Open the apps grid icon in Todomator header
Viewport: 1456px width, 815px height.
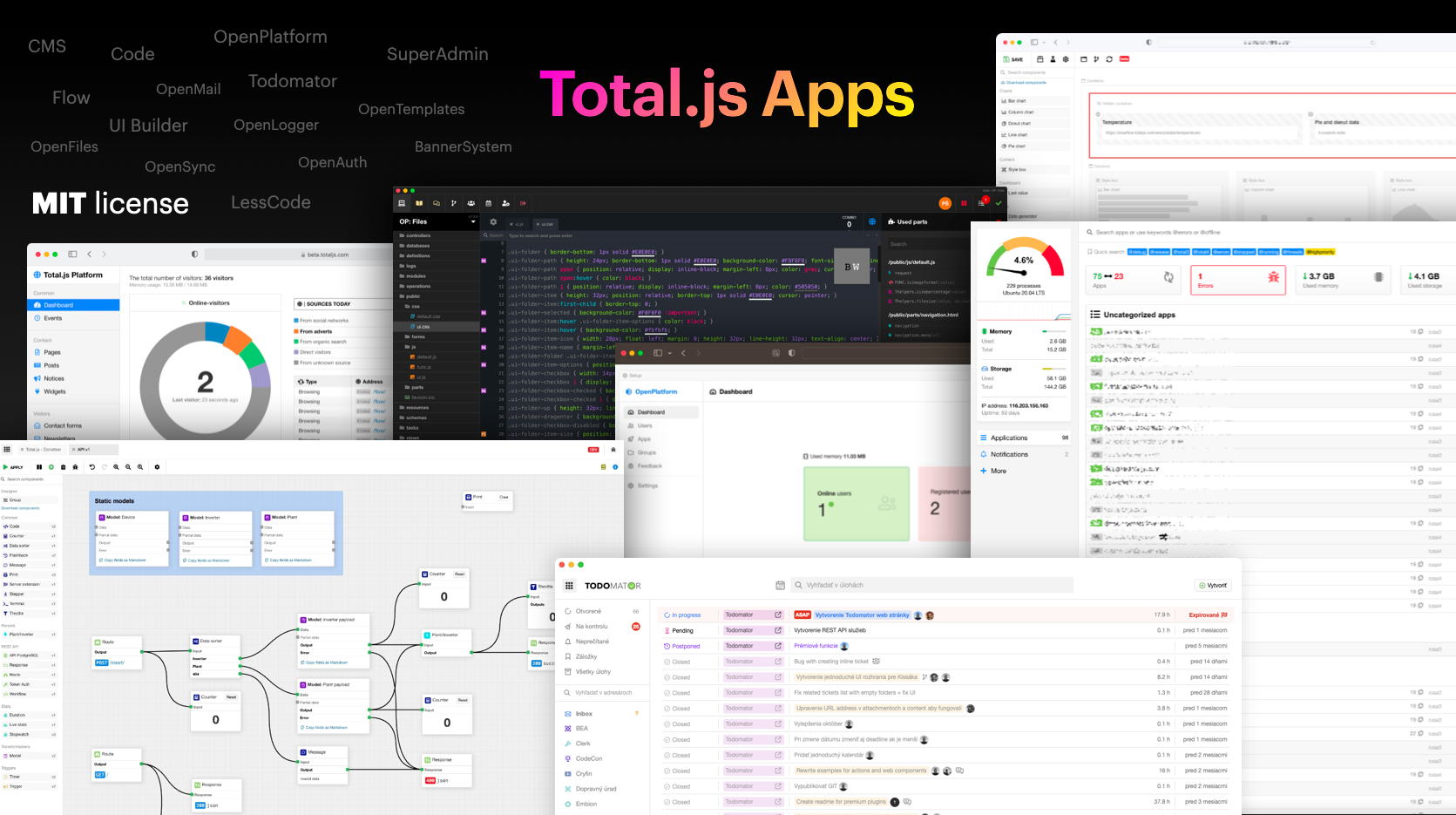click(569, 586)
